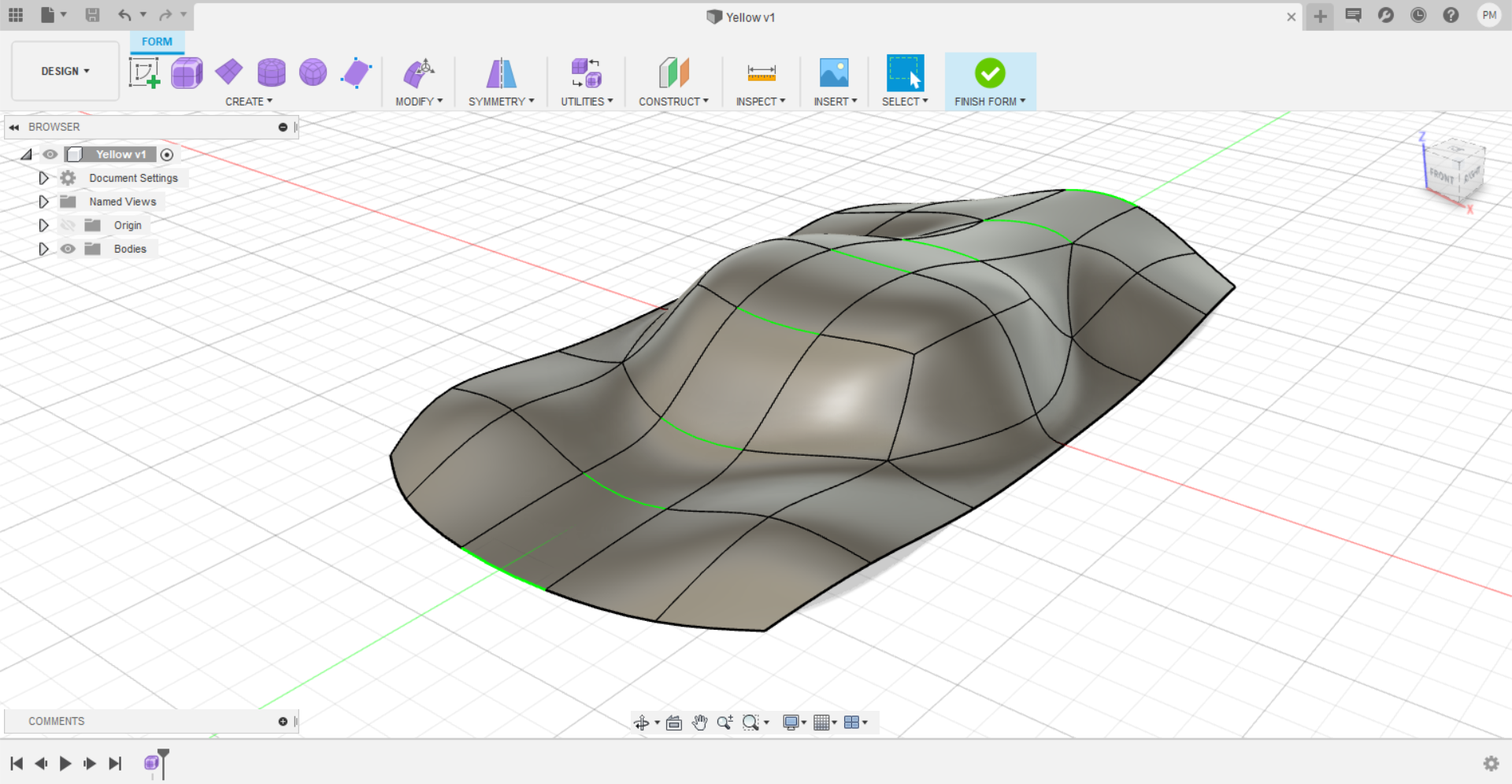Create a Box form

[187, 73]
